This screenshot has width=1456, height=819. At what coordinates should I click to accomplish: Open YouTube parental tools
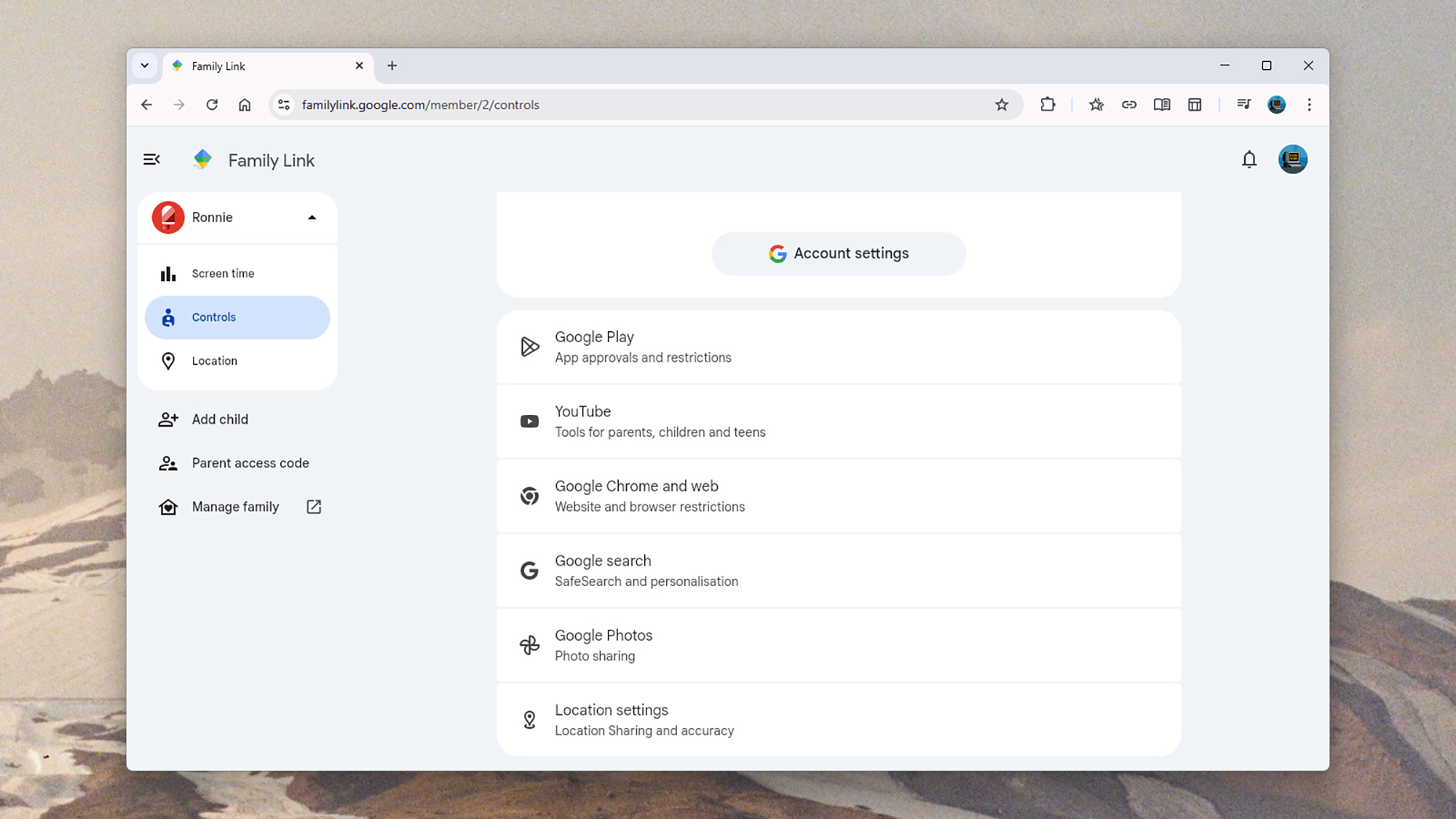click(x=839, y=422)
